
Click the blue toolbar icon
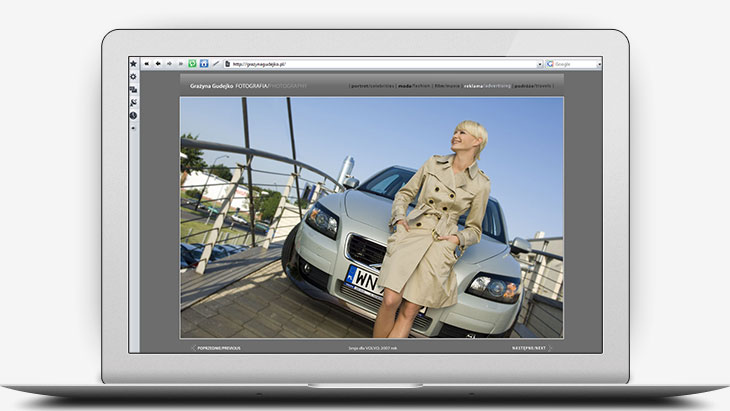[204, 63]
